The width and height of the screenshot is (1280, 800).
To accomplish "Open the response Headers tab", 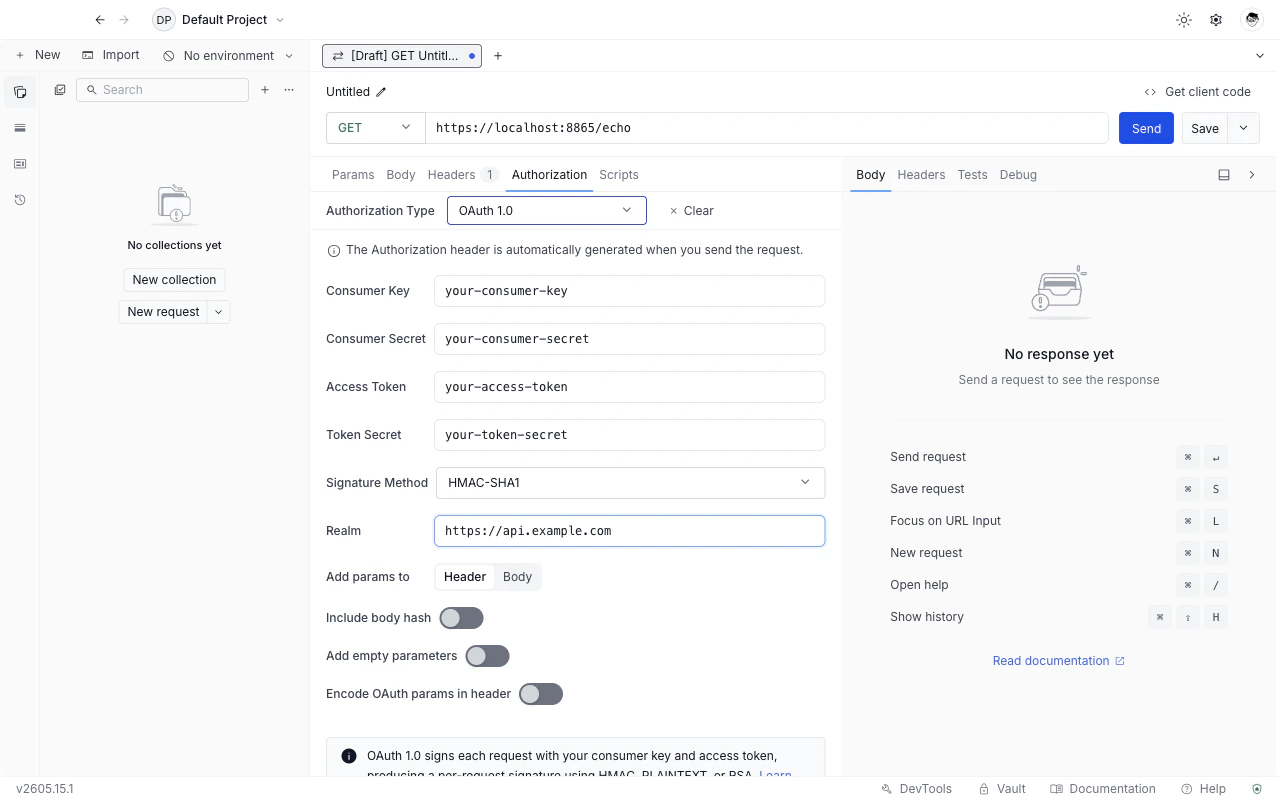I will coord(921,175).
